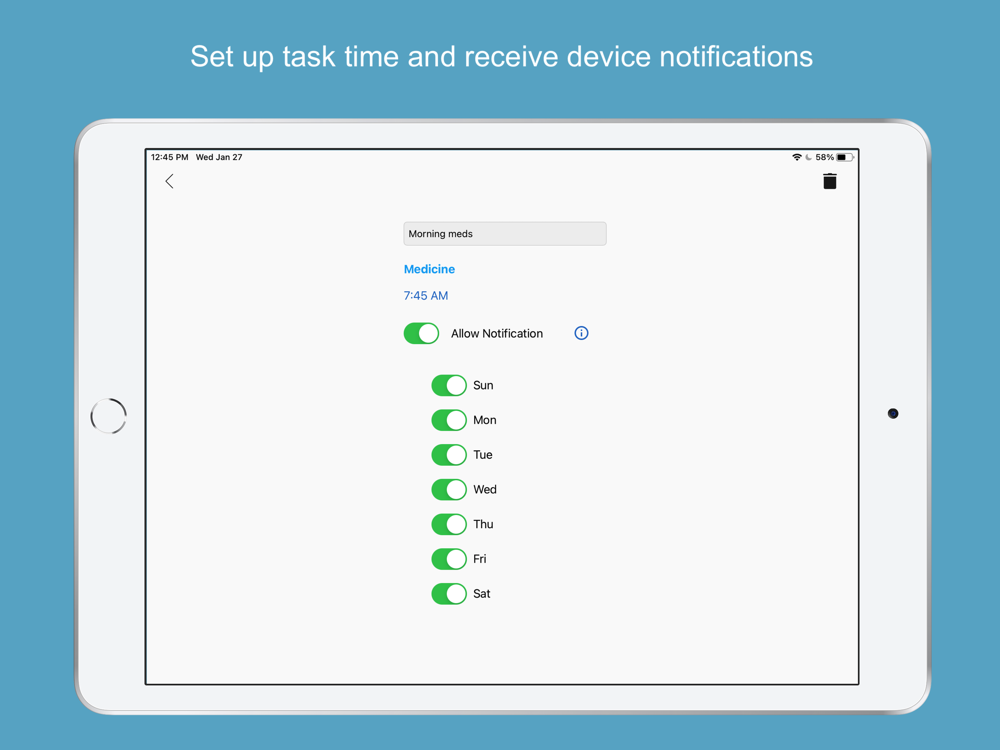Disable the Sat day toggle

coord(449,594)
